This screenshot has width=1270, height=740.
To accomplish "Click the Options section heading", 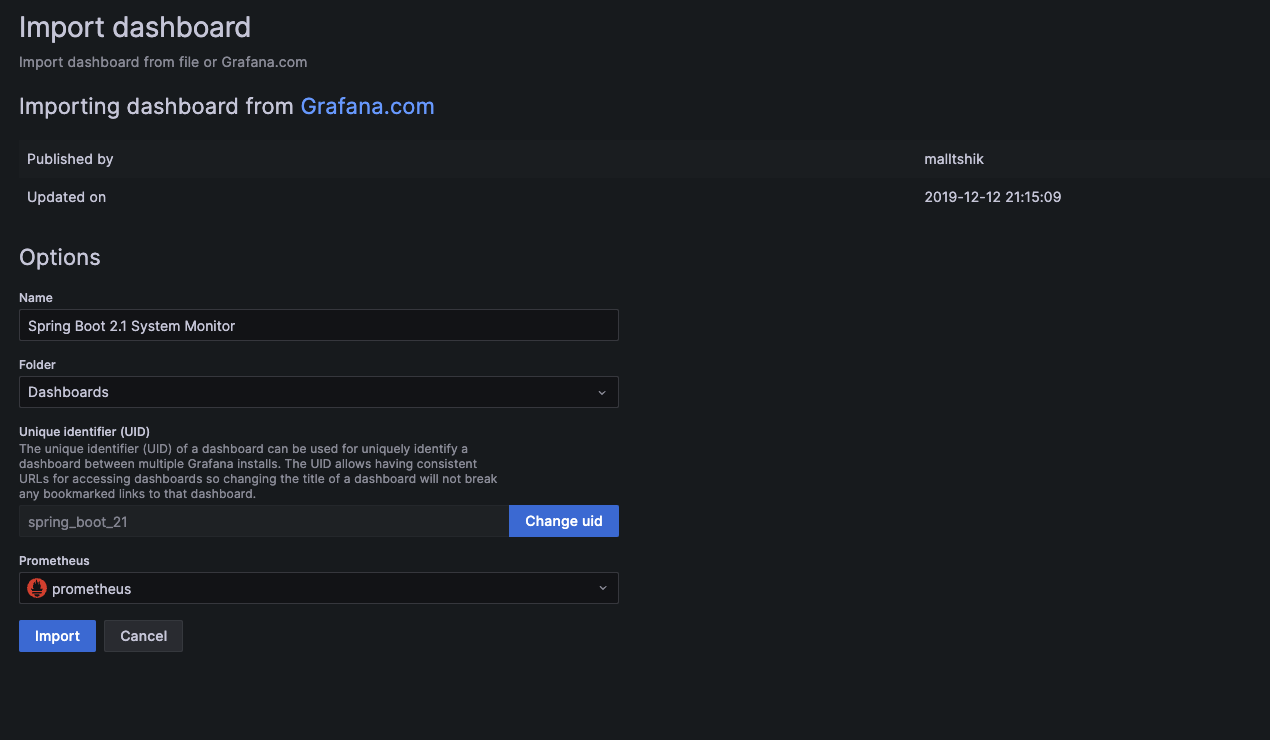I will tap(60, 257).
